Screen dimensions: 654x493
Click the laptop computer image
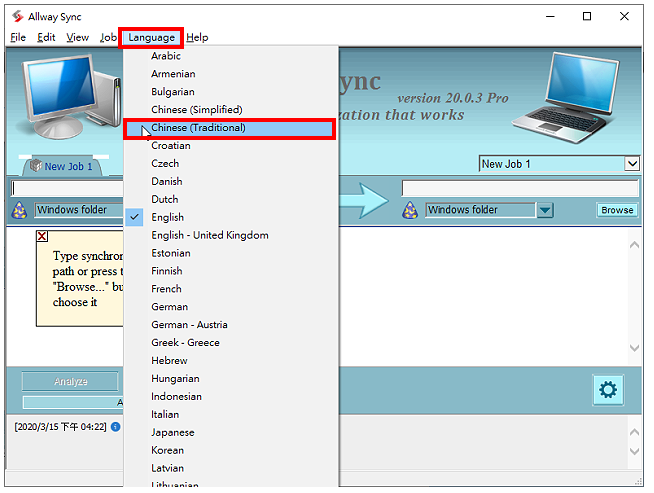pos(567,98)
